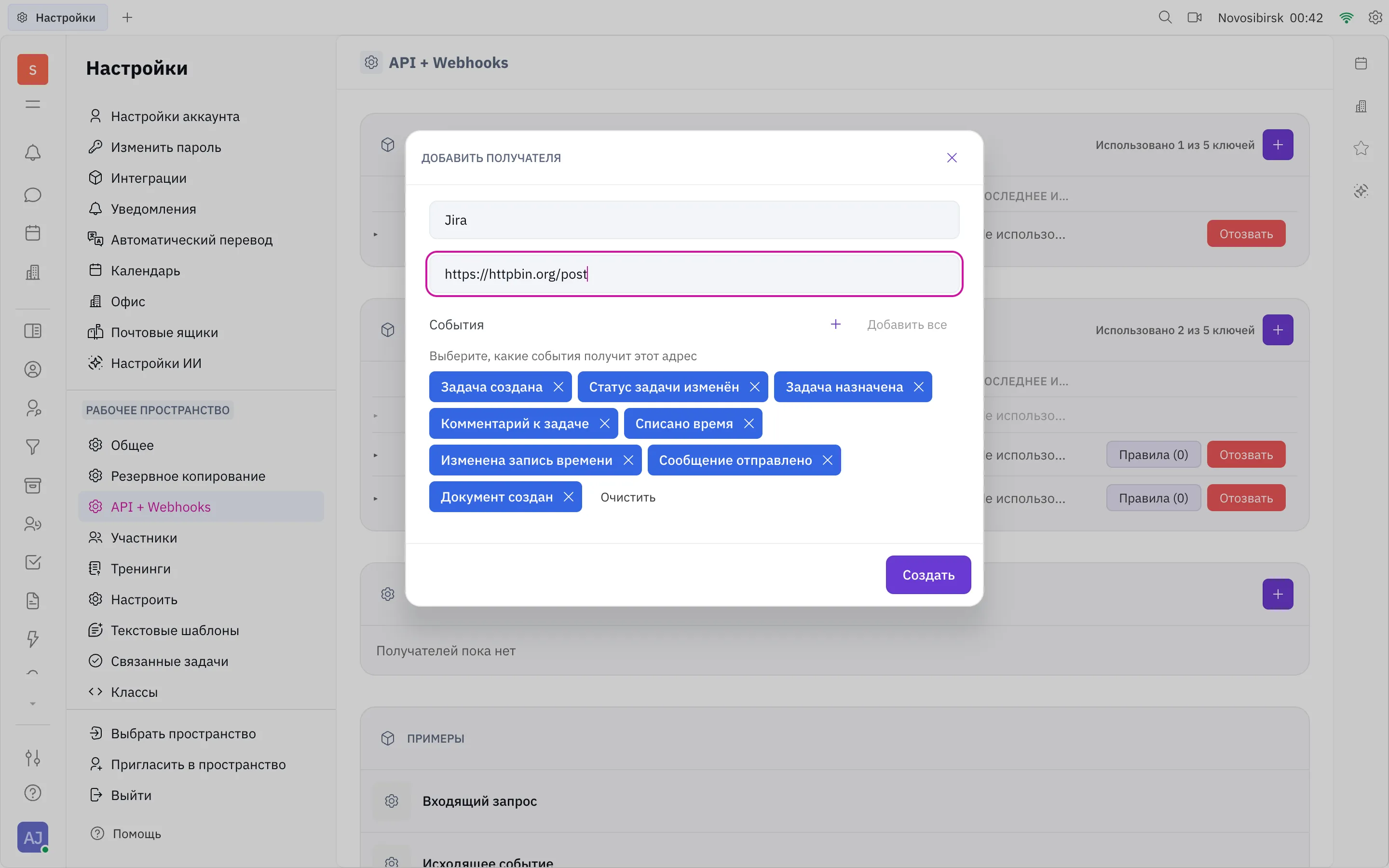
Task: Open the funnel filter icon in sidebar
Action: 33,447
